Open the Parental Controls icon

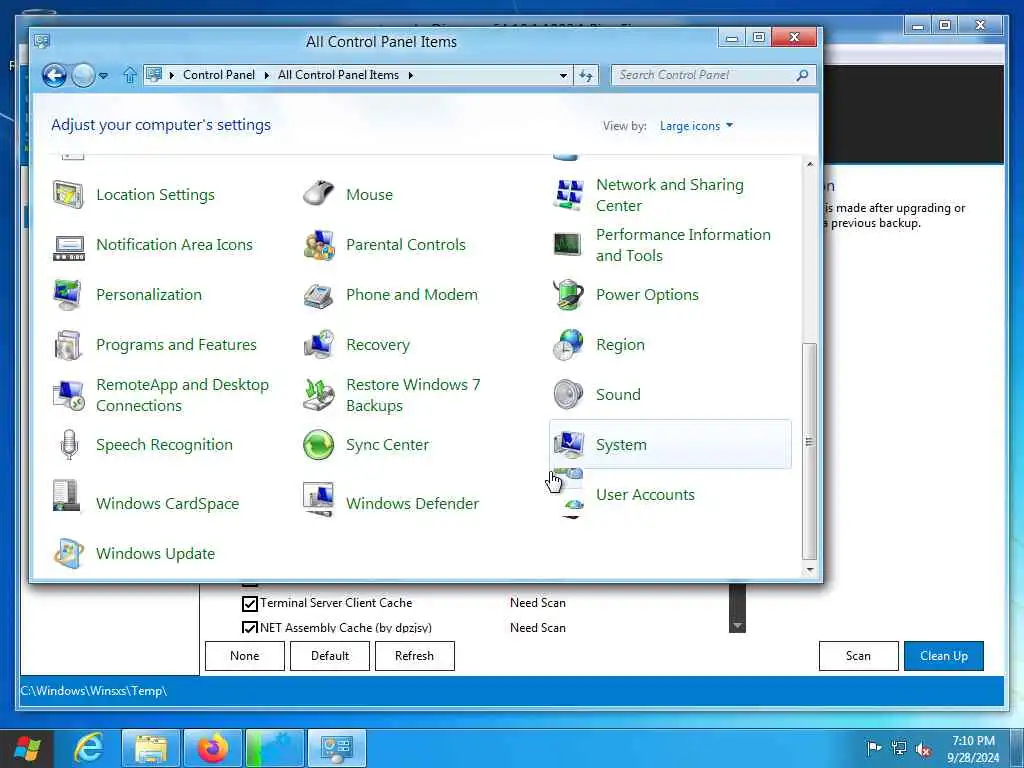pyautogui.click(x=318, y=245)
